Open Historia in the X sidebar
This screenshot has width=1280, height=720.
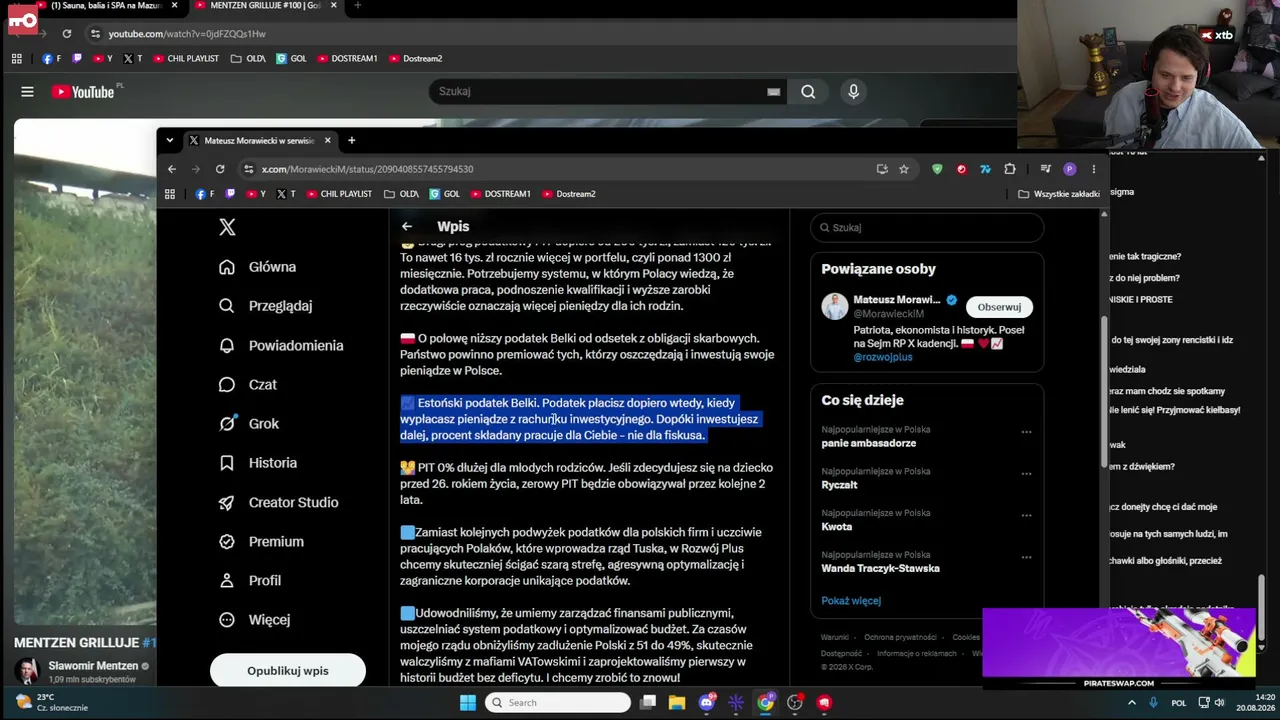258,463
